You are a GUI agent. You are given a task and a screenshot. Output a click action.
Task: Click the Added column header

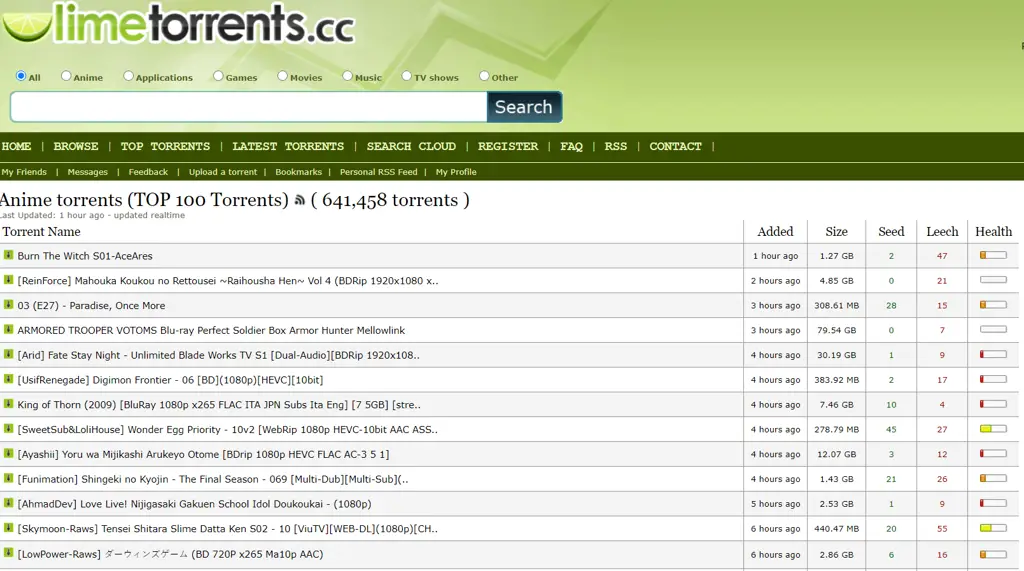point(775,231)
